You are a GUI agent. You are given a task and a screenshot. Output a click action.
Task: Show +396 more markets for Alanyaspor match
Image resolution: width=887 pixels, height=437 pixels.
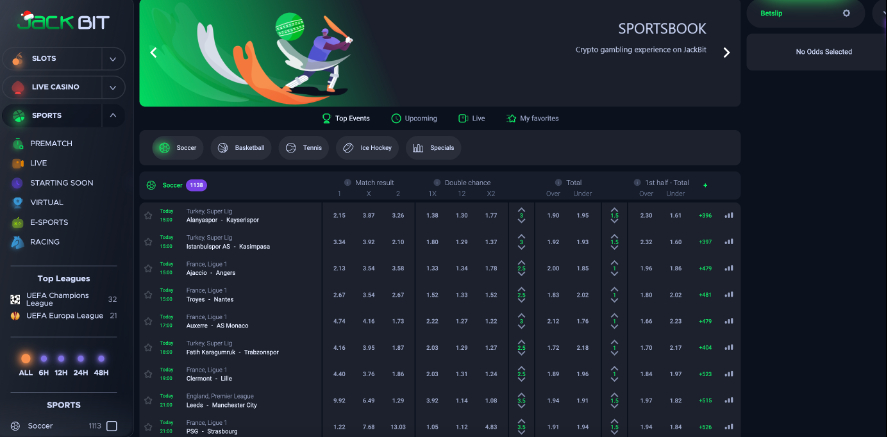(x=705, y=215)
